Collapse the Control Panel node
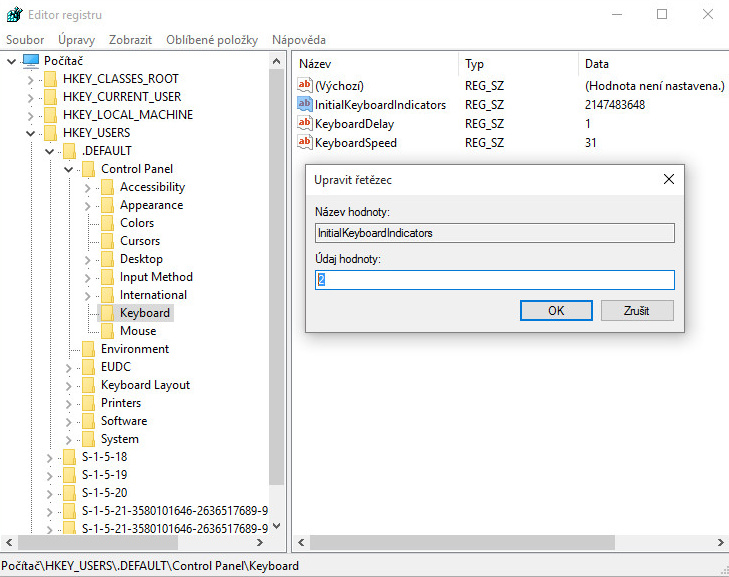729x577 pixels. [69, 169]
